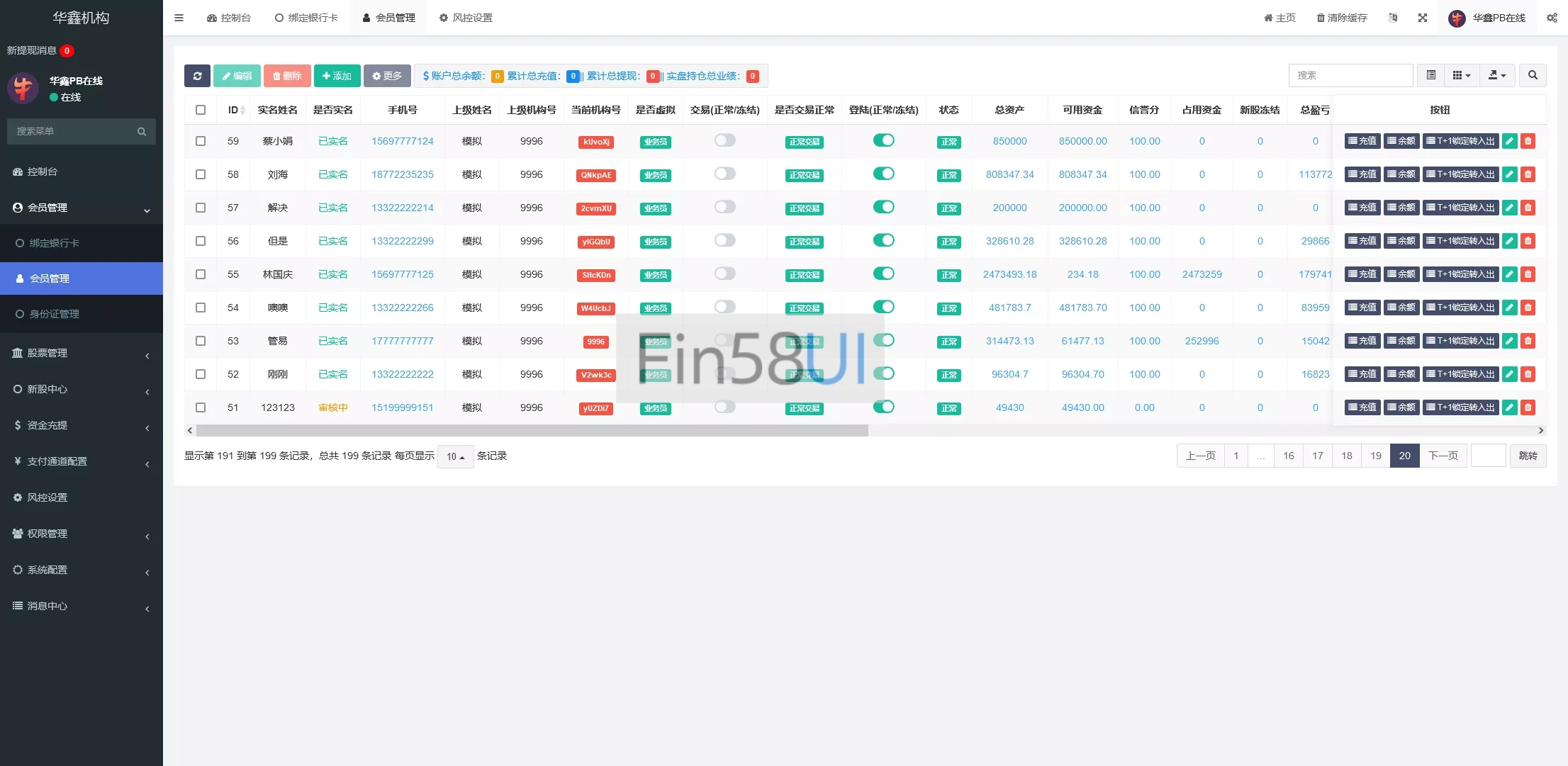The image size is (1568, 766).
Task: Click the green edit pencil for row 59
Action: point(1510,141)
